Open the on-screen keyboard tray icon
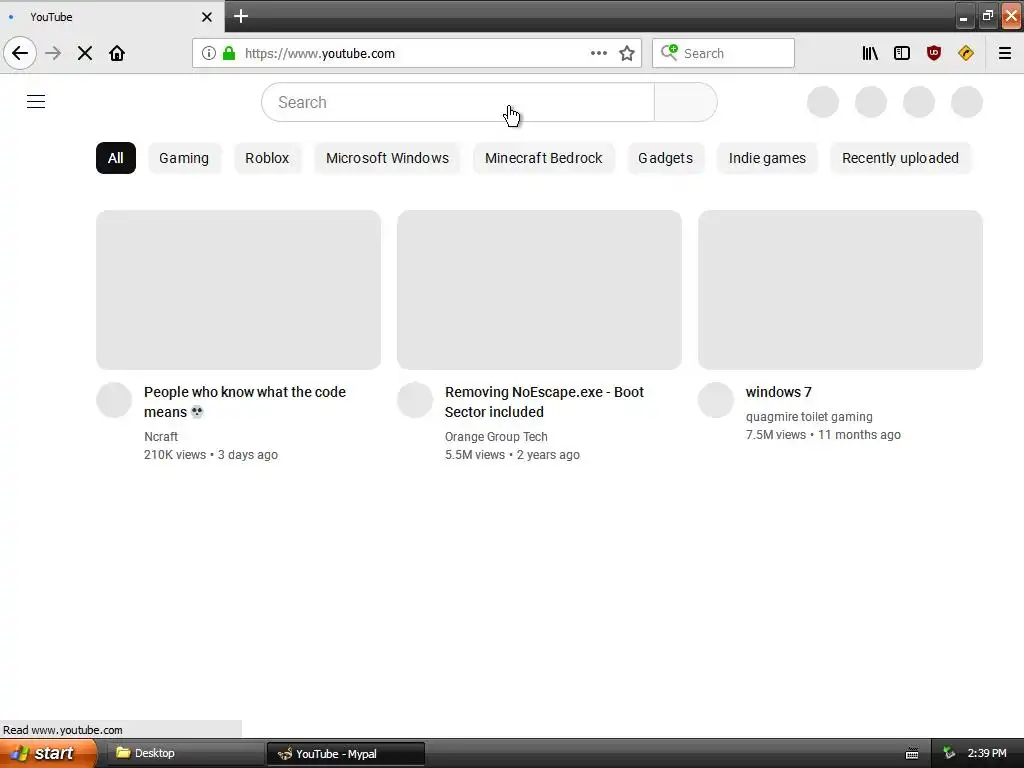This screenshot has height=768, width=1024. (912, 754)
